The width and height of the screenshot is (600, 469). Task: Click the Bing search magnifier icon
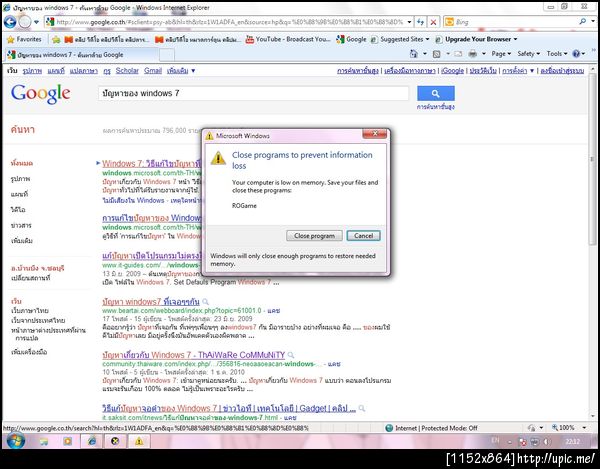tap(582, 22)
